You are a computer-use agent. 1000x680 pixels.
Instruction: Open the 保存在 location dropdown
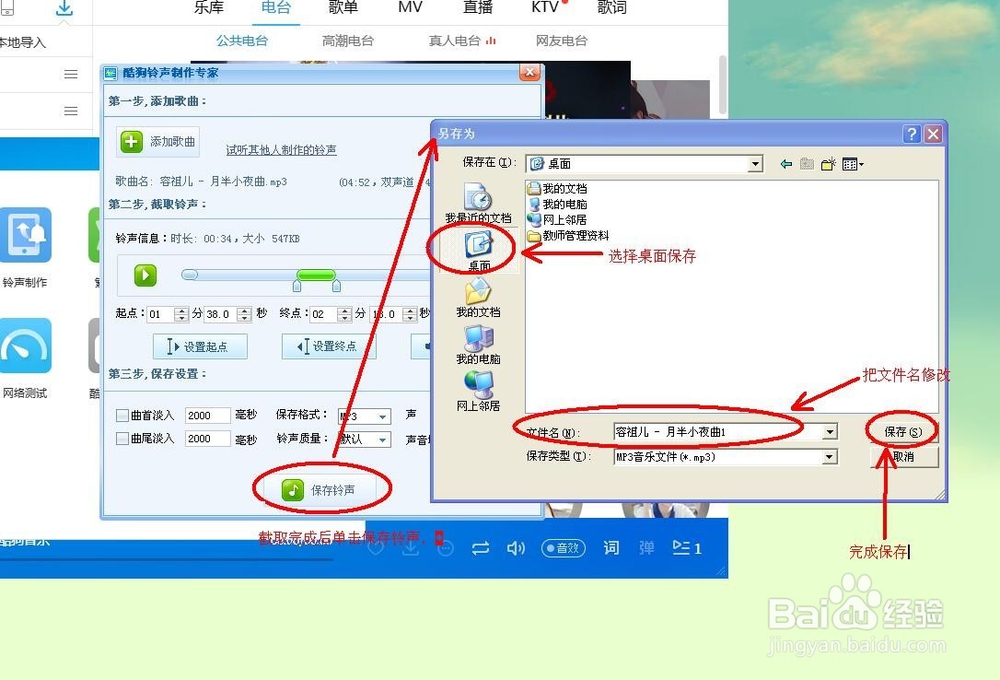pos(755,164)
